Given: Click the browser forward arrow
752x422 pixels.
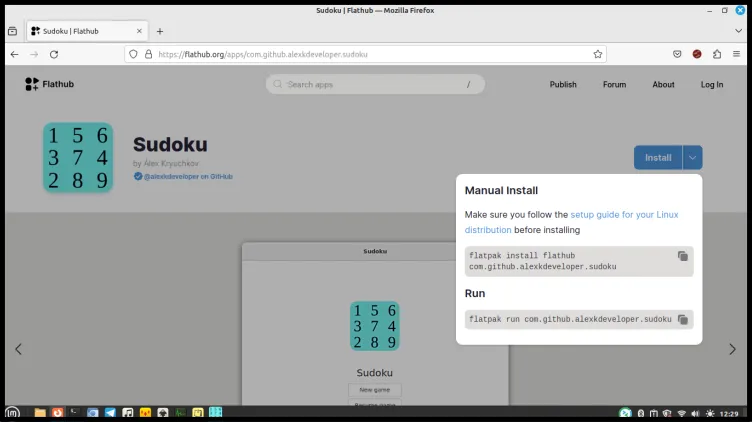Looking at the screenshot, I should coord(34,54).
